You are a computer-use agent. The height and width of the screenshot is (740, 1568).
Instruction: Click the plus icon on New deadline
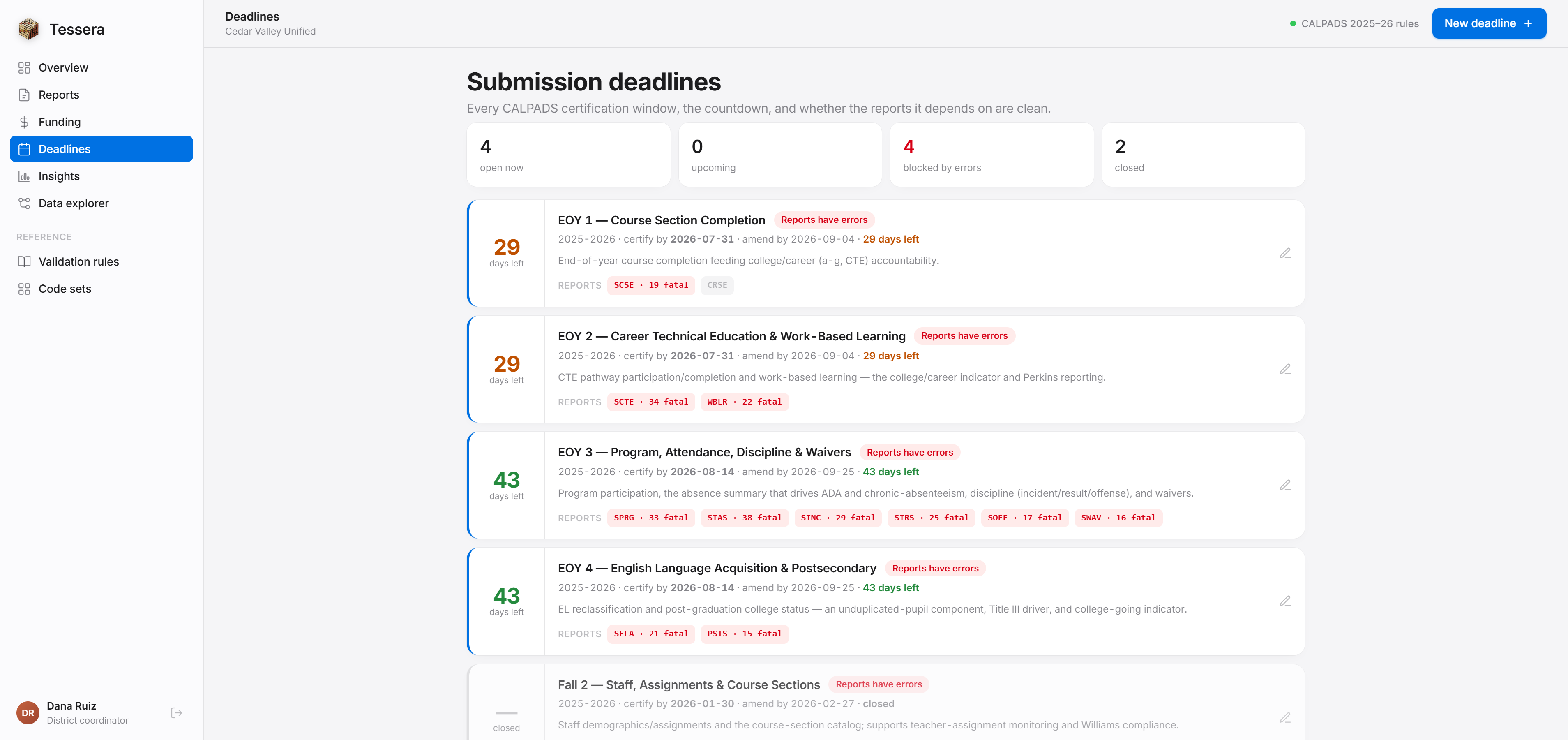[x=1528, y=24]
